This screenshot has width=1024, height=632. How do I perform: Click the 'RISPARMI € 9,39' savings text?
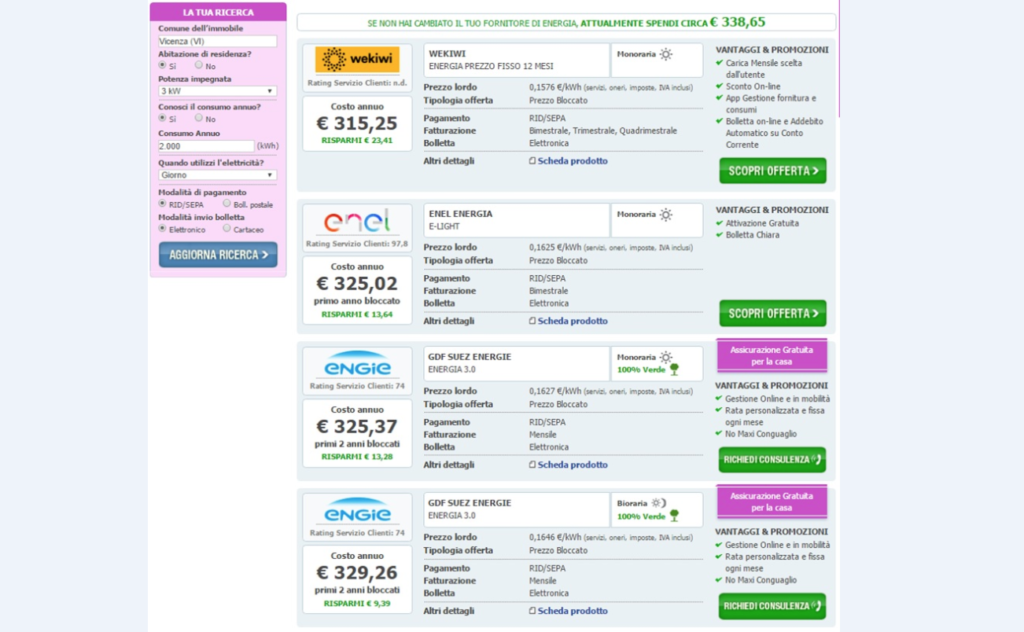coord(357,603)
